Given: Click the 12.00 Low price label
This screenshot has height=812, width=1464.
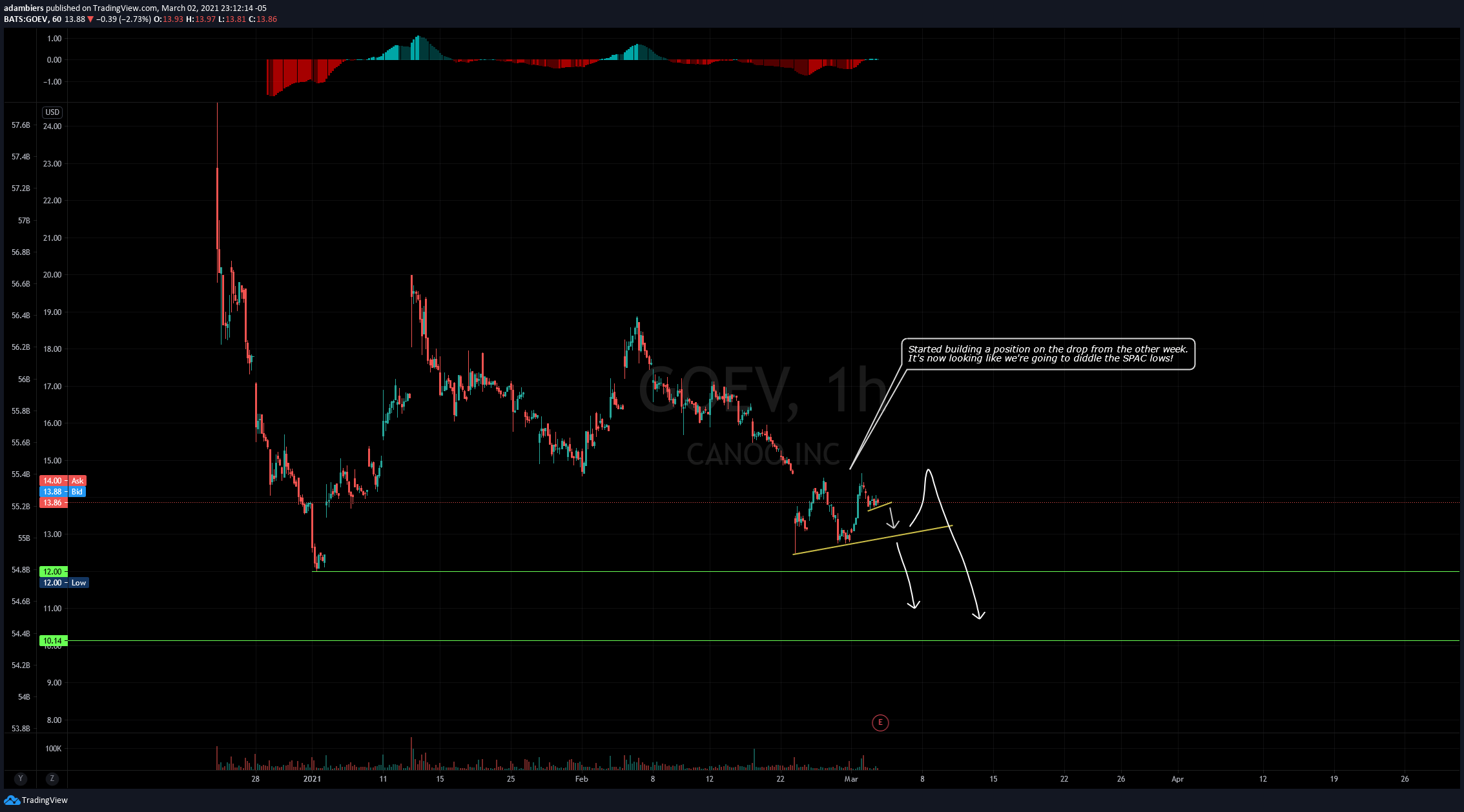Looking at the screenshot, I should tap(64, 583).
